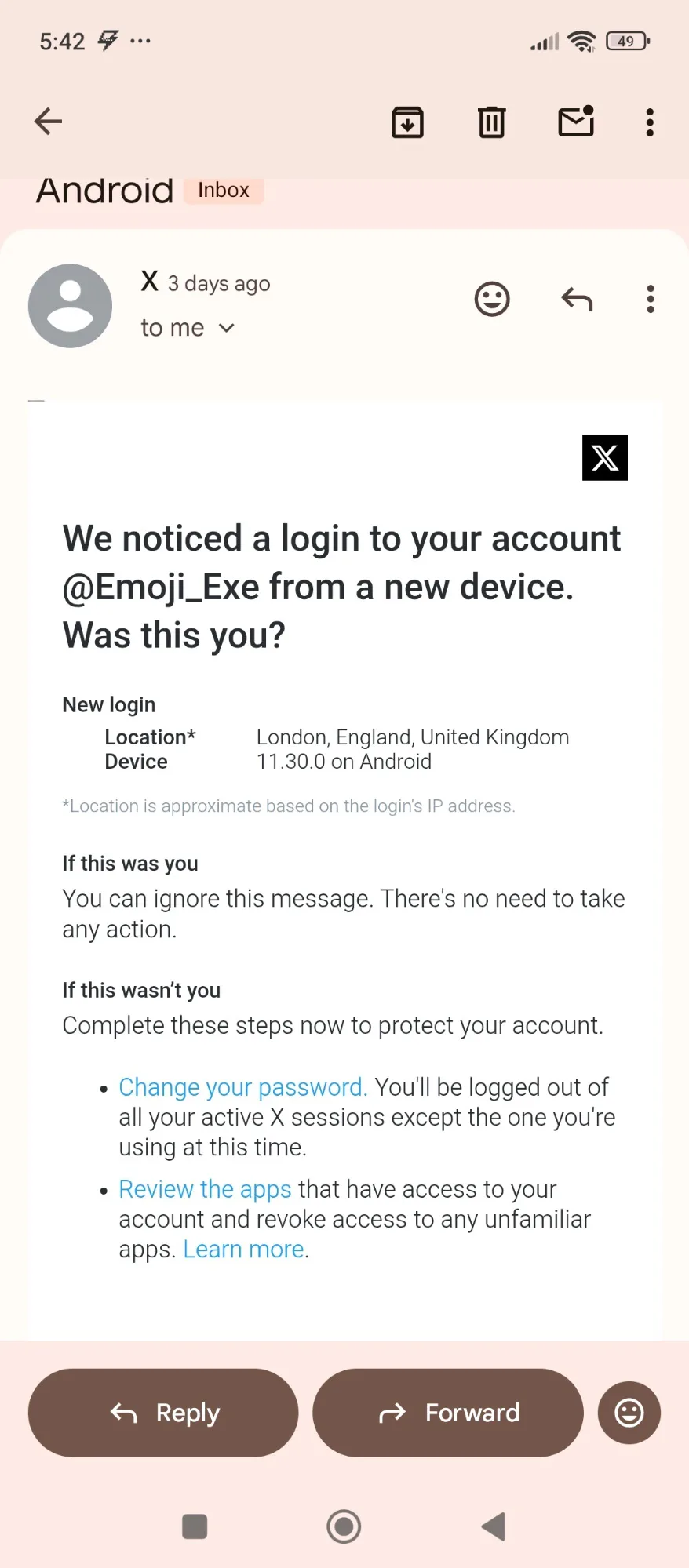Open the 'Change your password' link
This screenshot has width=689, height=1568.
point(242,1087)
